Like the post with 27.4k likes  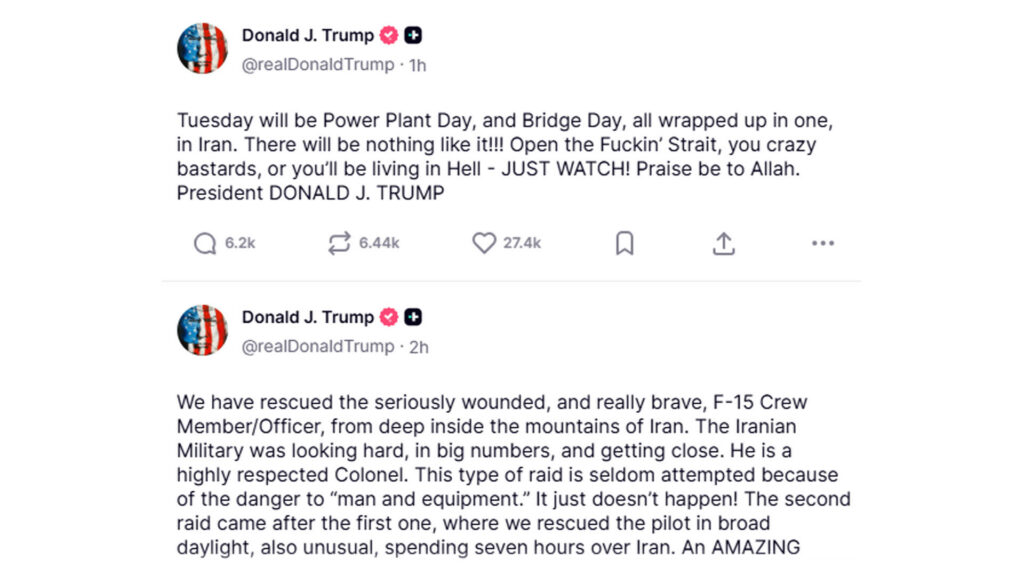(484, 243)
